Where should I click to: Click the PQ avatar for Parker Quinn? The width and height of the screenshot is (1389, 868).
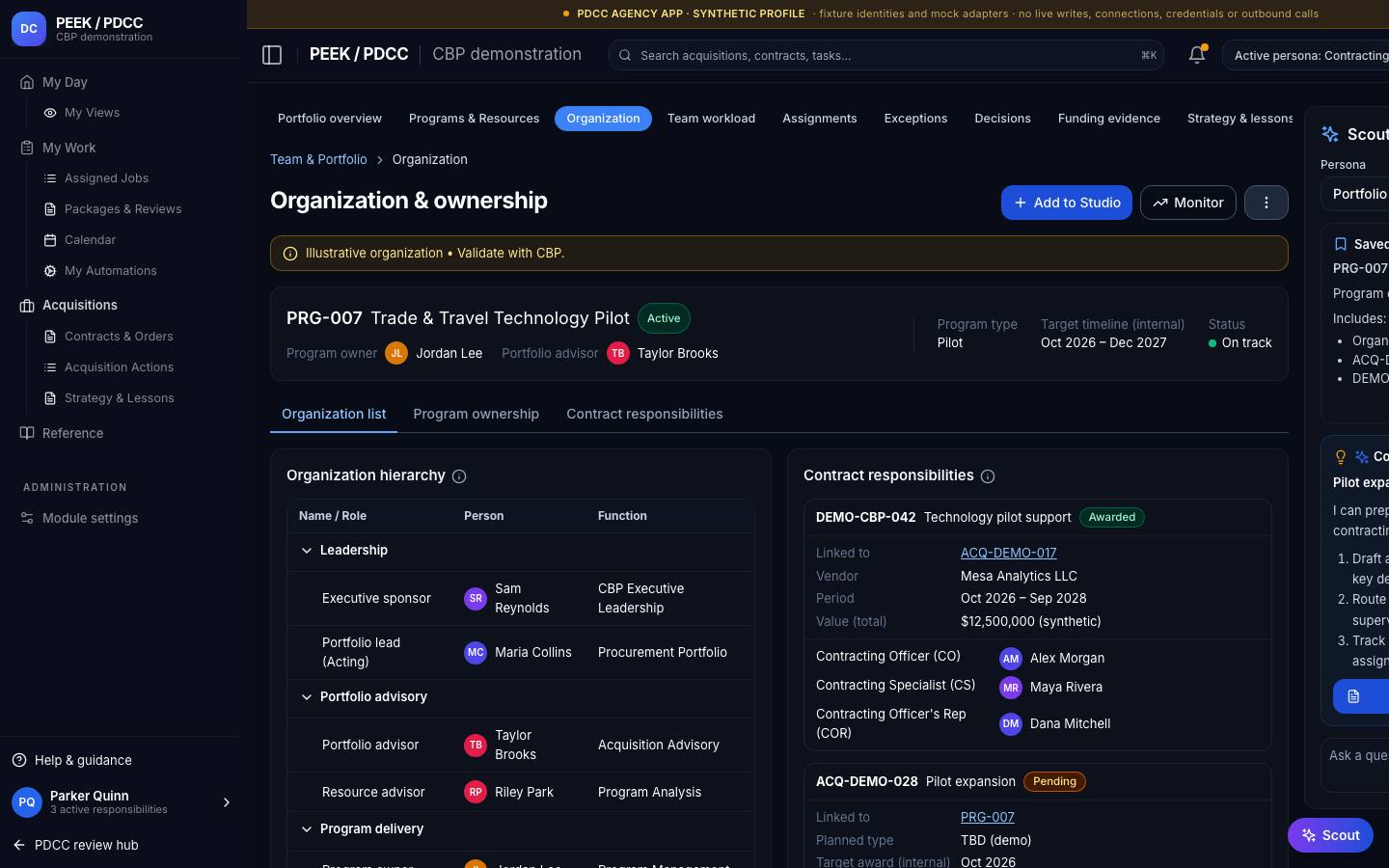click(27, 802)
